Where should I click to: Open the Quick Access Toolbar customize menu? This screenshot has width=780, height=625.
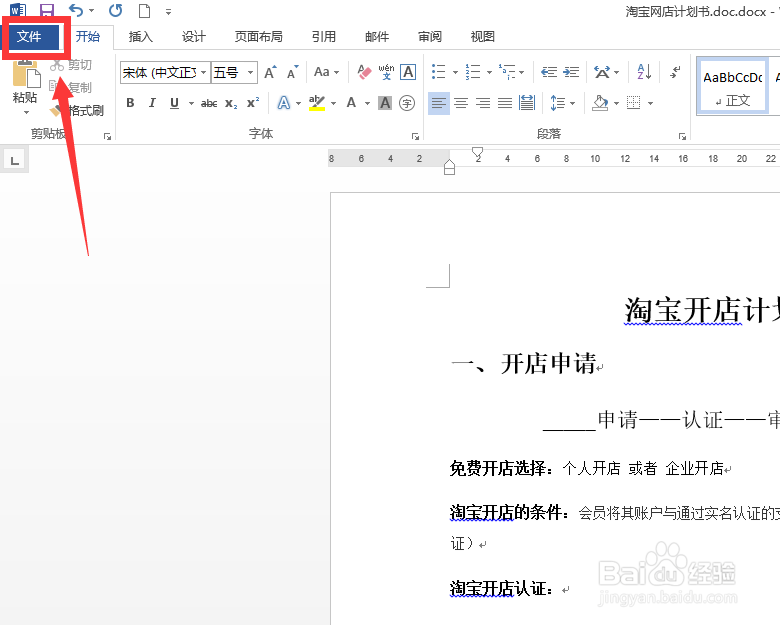coord(168,11)
